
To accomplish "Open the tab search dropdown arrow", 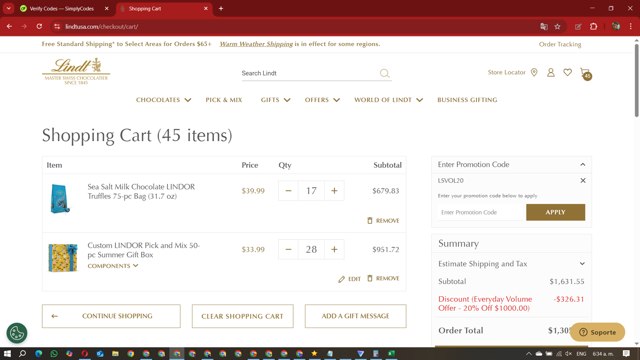I will pyautogui.click(x=9, y=8).
